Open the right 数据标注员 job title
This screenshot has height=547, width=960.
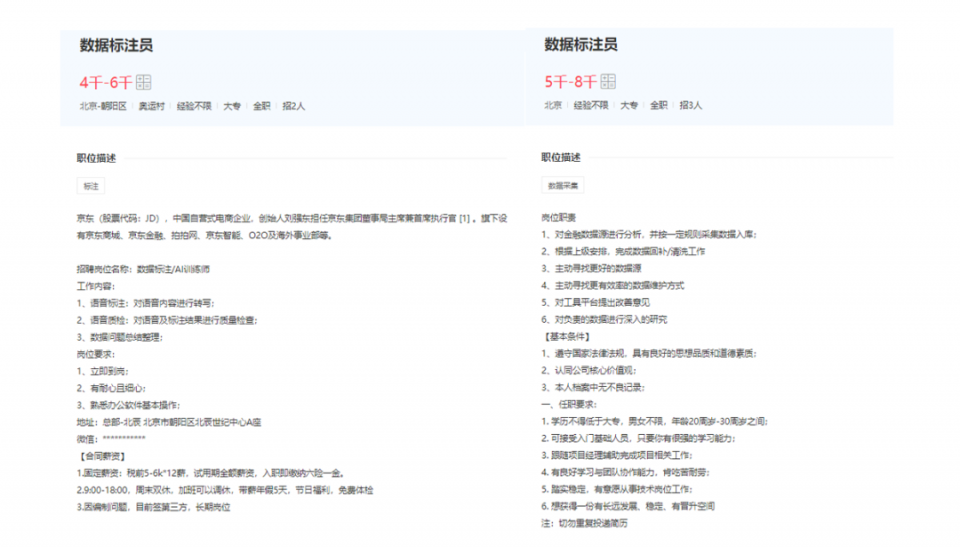pos(581,45)
